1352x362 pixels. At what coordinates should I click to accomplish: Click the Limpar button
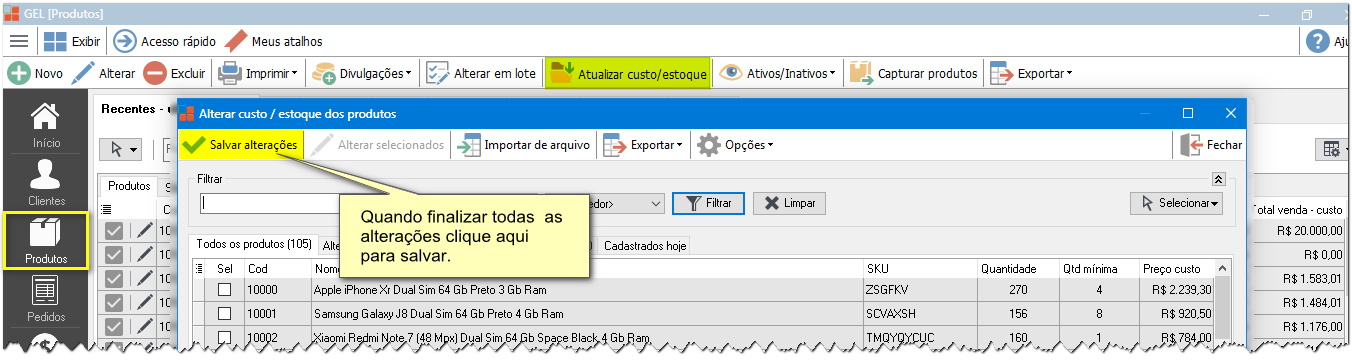click(789, 203)
